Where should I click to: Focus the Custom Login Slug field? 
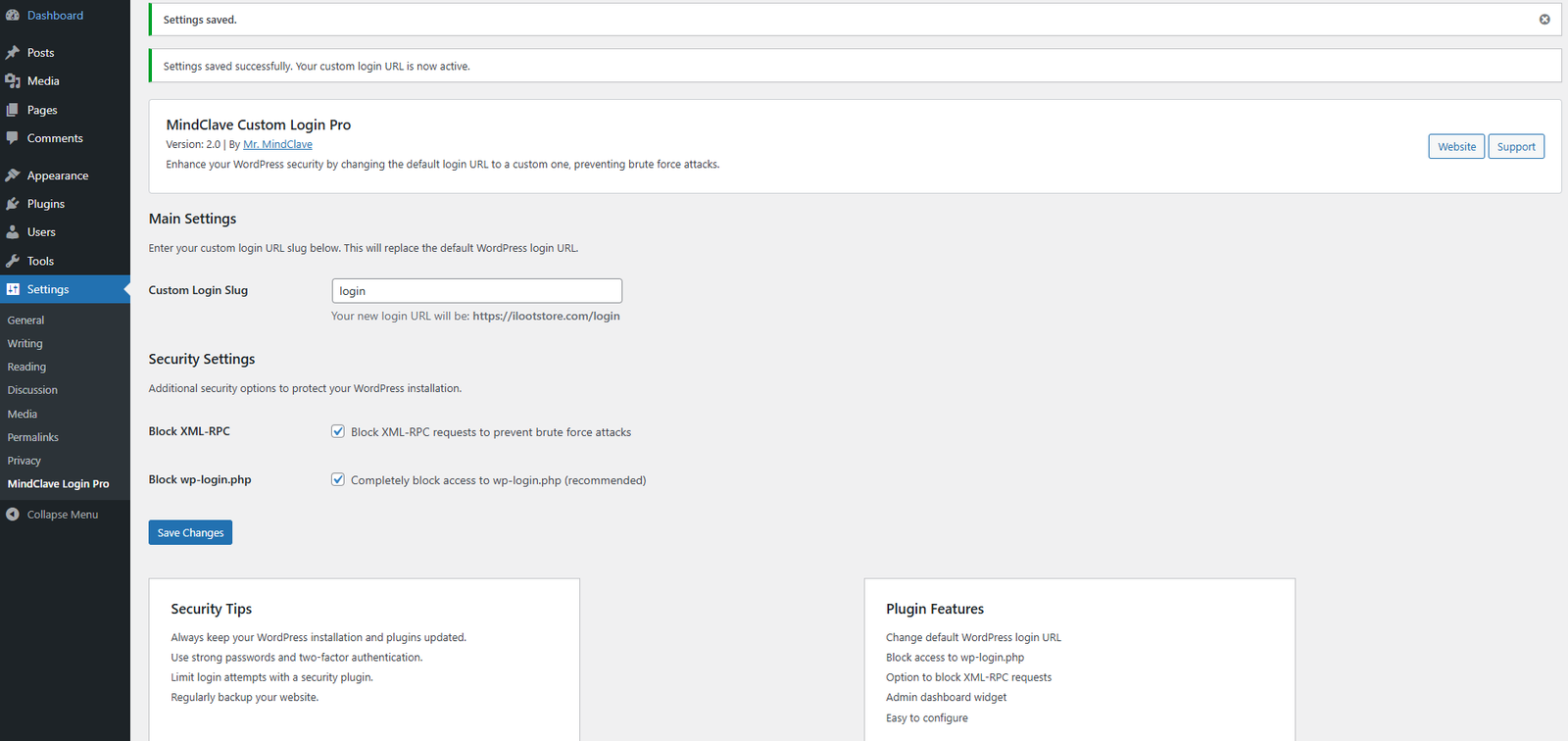[x=476, y=291]
